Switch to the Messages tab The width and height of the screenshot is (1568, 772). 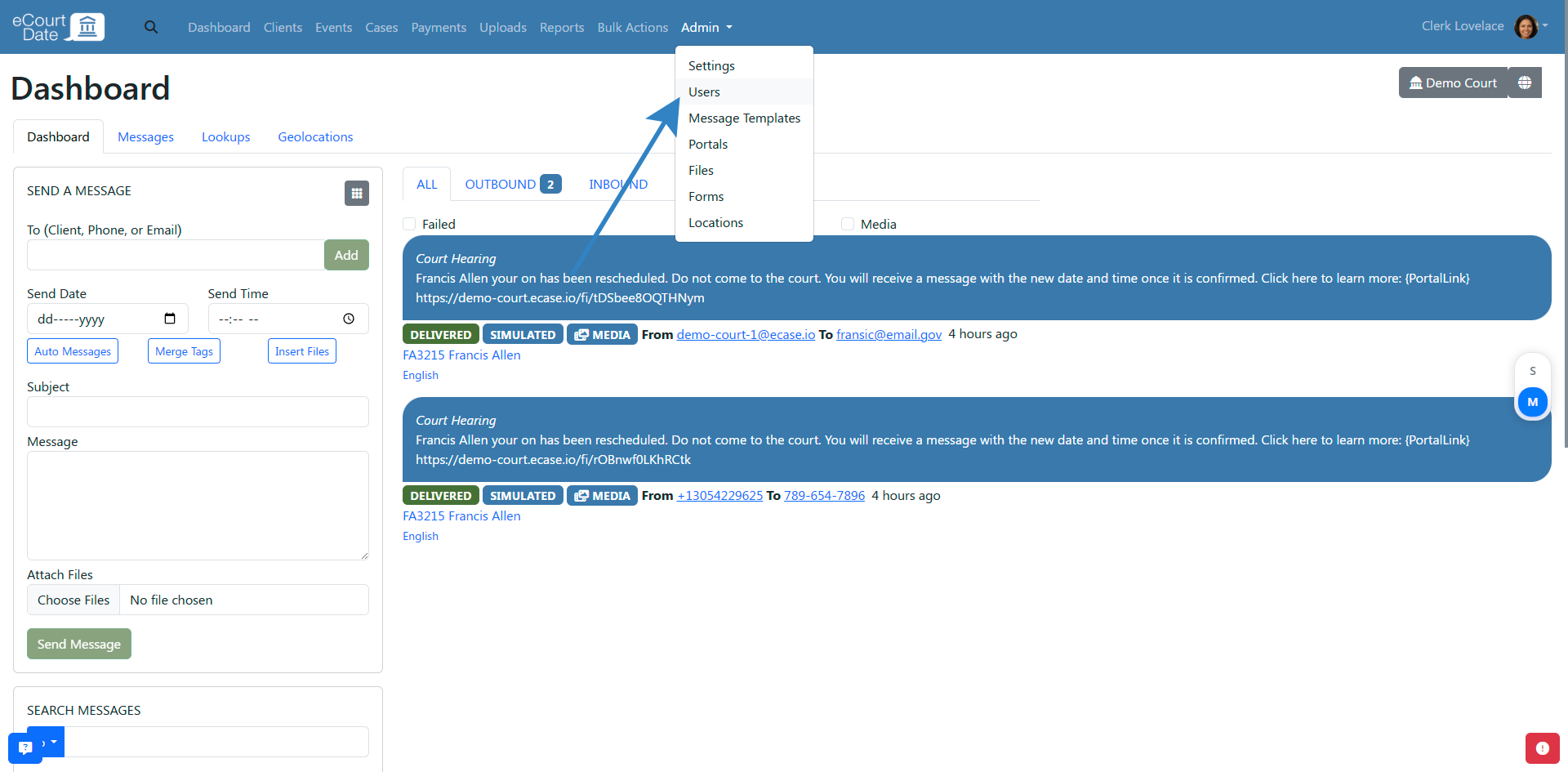click(145, 136)
